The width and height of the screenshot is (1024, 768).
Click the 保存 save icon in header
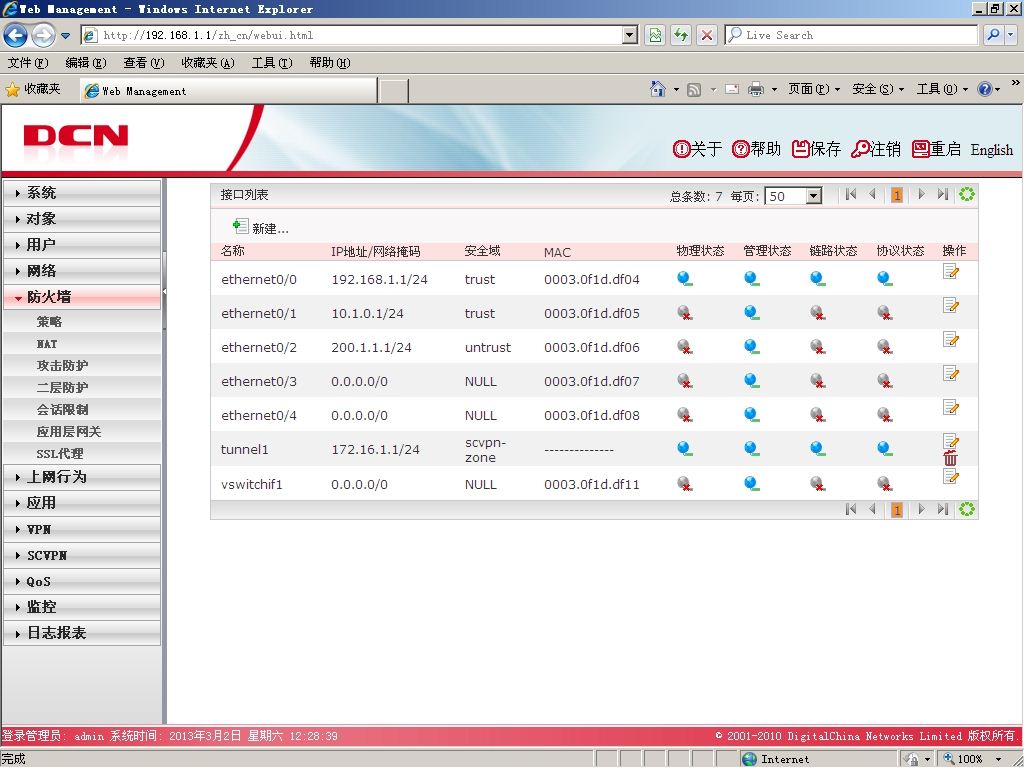pyautogui.click(x=801, y=149)
